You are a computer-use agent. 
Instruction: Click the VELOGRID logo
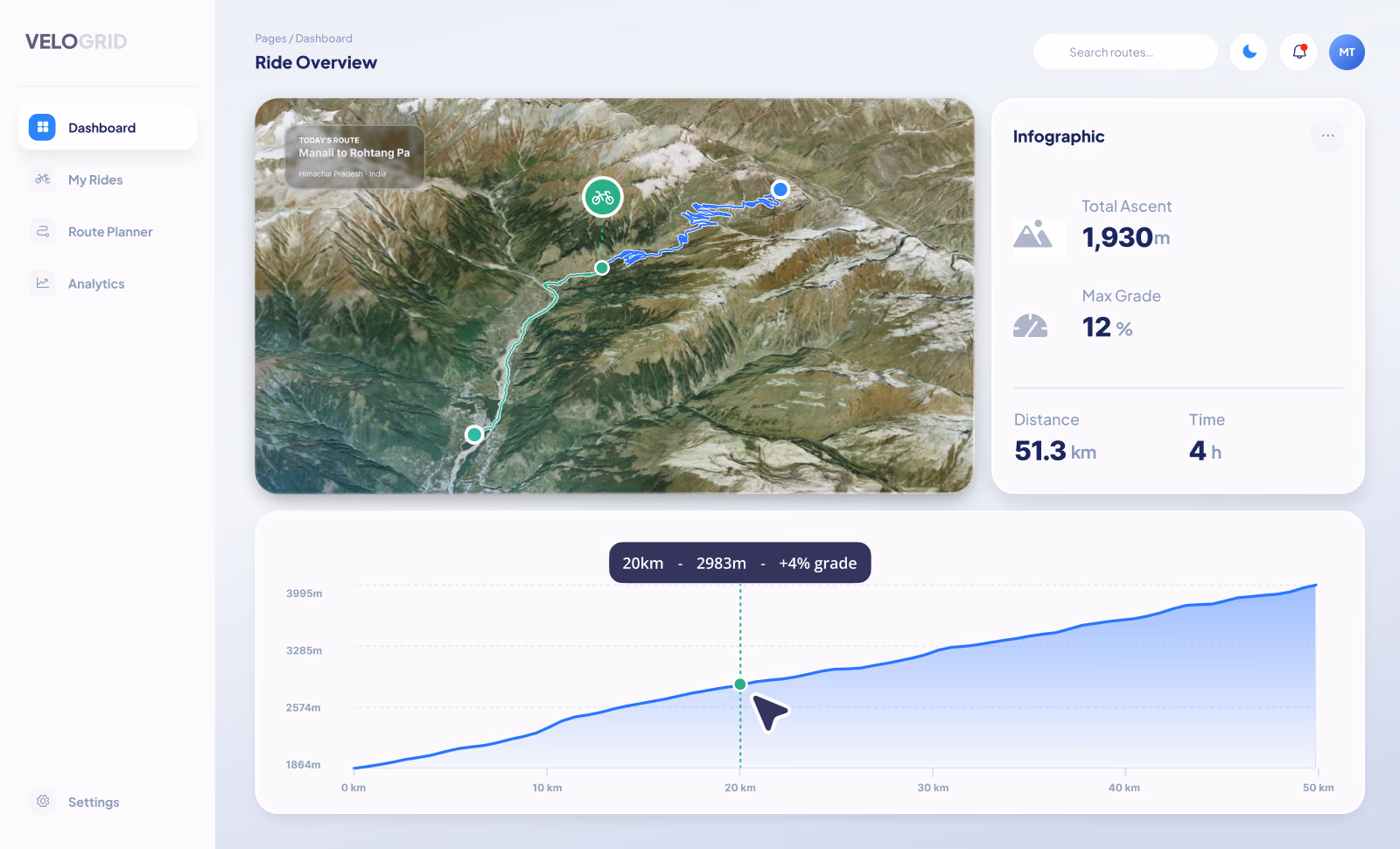pyautogui.click(x=76, y=41)
